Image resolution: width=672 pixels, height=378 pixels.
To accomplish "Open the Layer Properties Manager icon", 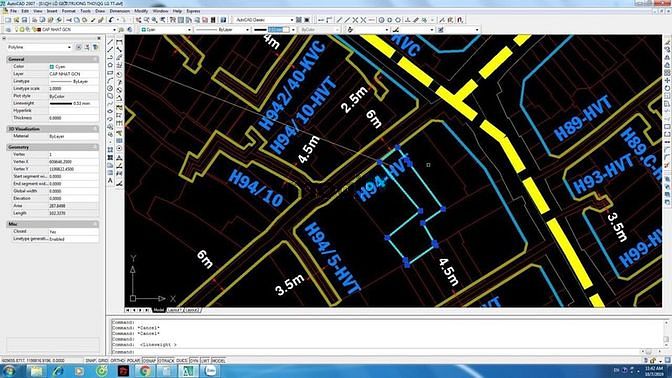I will coord(8,30).
